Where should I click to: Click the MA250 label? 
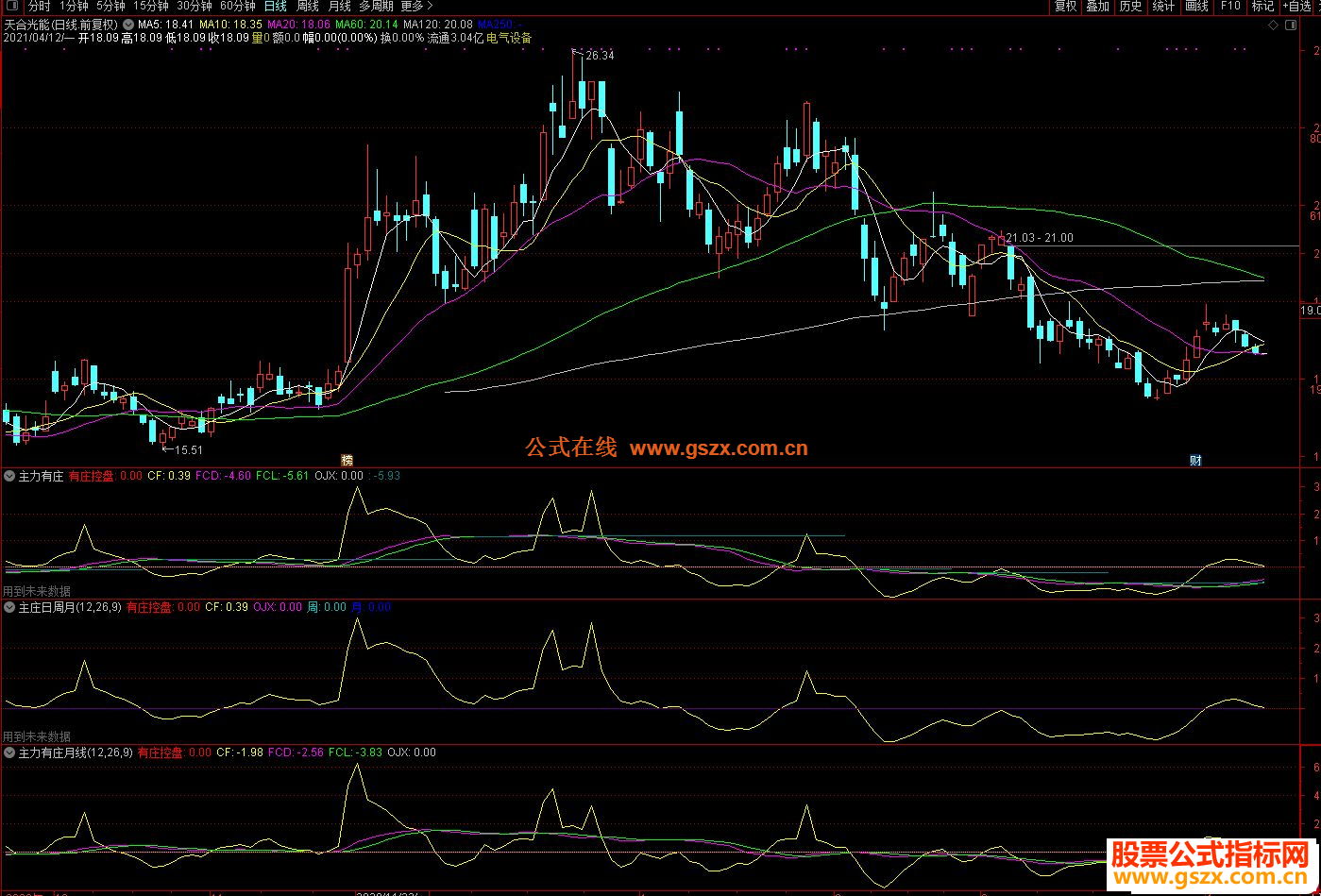(500, 24)
